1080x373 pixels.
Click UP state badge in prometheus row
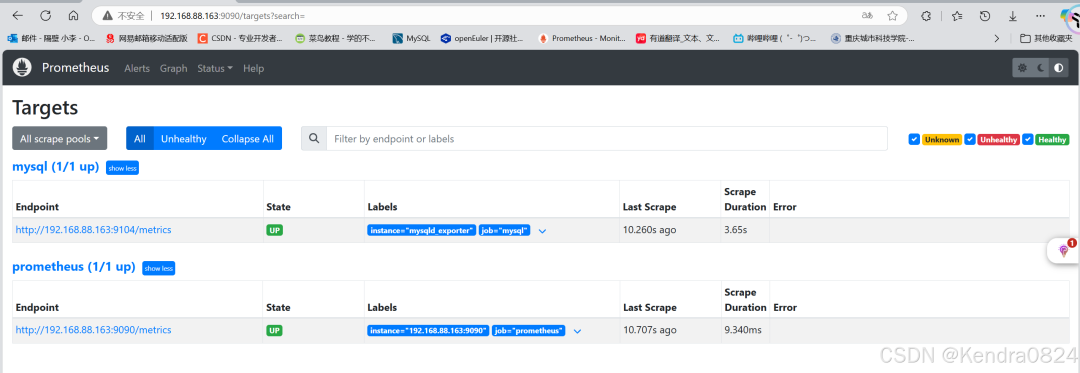[x=274, y=330]
